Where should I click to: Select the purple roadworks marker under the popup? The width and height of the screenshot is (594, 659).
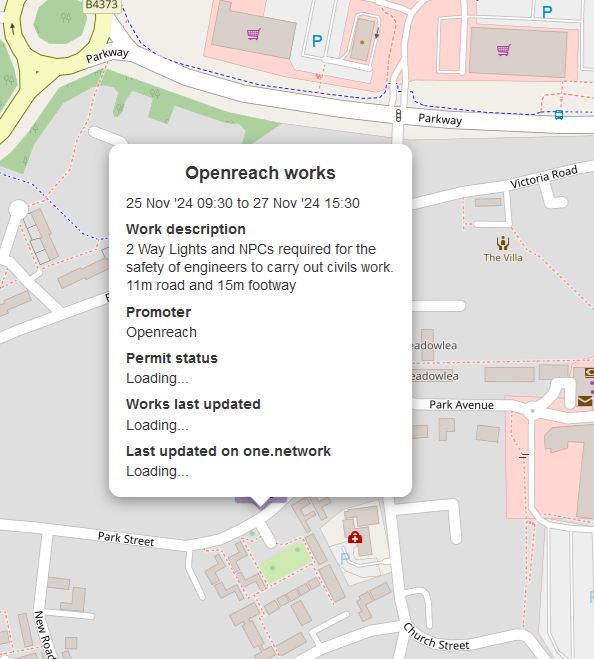[261, 501]
